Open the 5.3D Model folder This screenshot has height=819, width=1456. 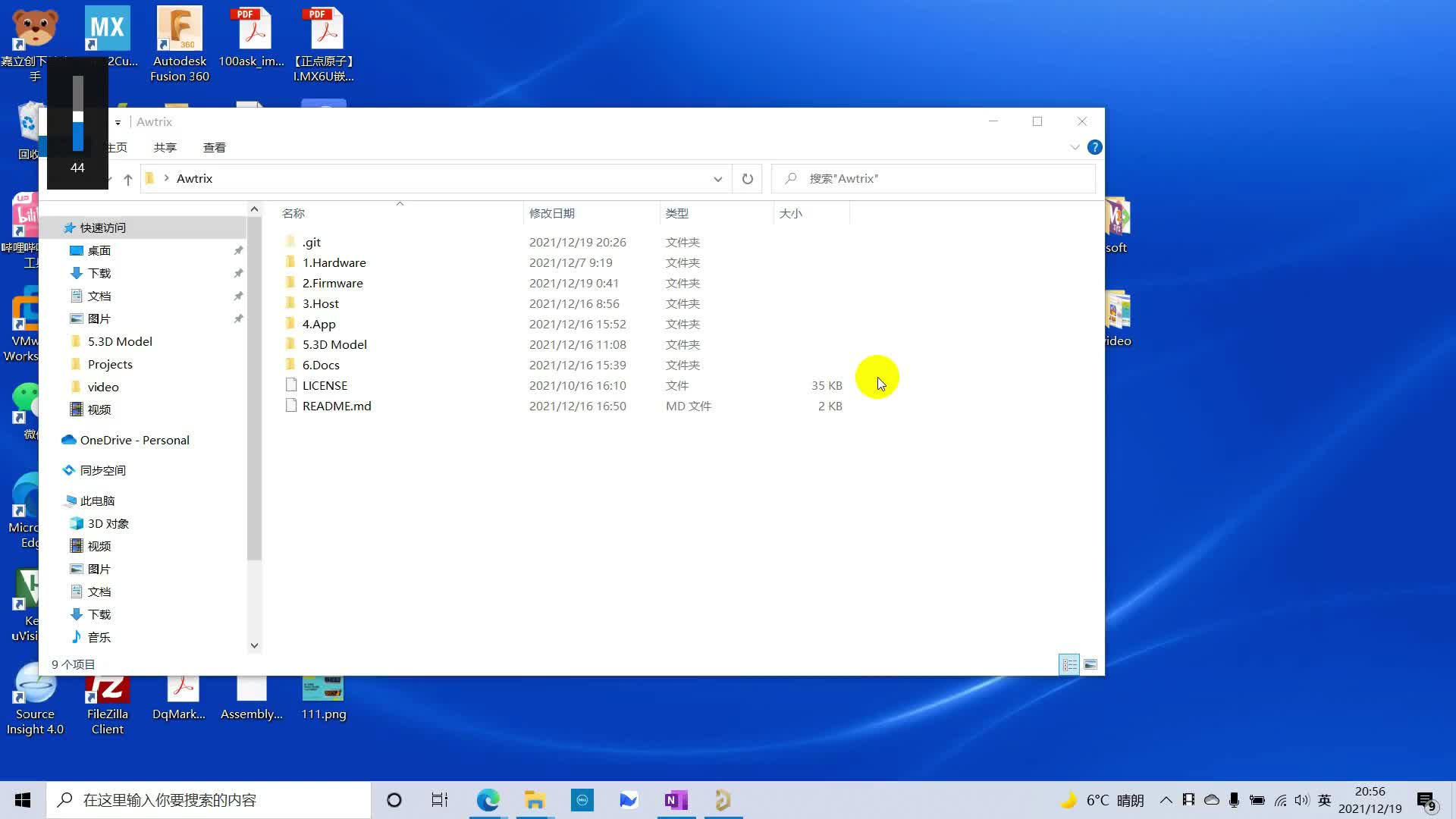tap(335, 344)
